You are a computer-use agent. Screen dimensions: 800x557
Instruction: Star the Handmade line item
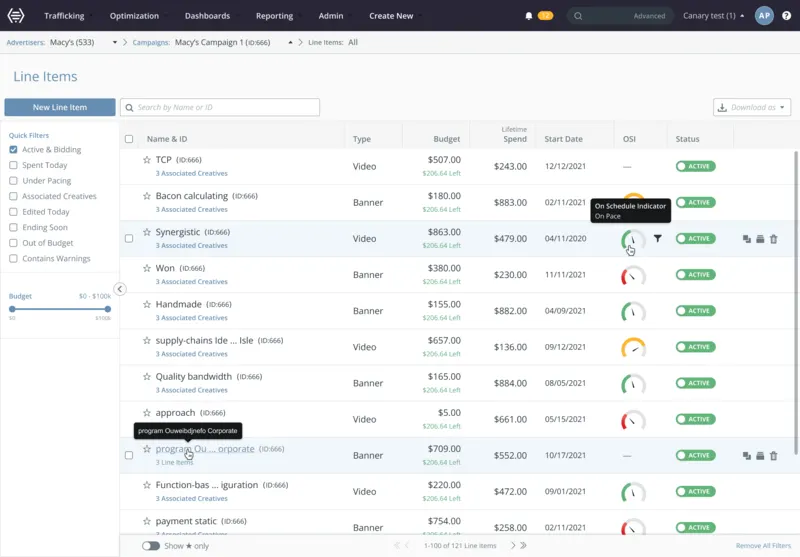pyautogui.click(x=147, y=305)
